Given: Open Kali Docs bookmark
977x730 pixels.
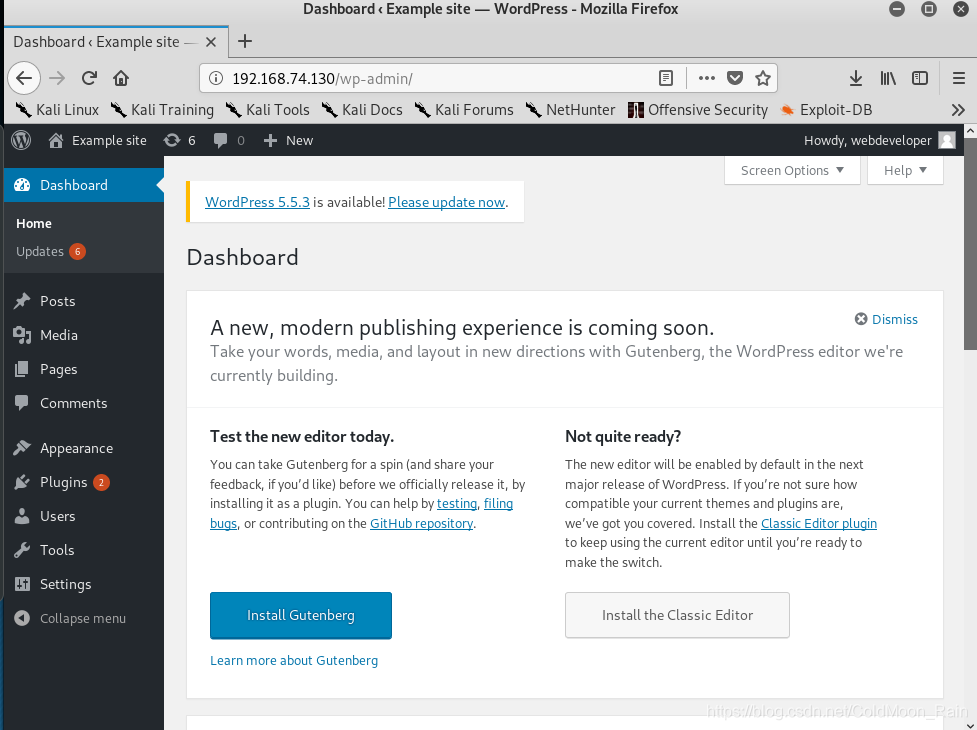Looking at the screenshot, I should coord(362,110).
